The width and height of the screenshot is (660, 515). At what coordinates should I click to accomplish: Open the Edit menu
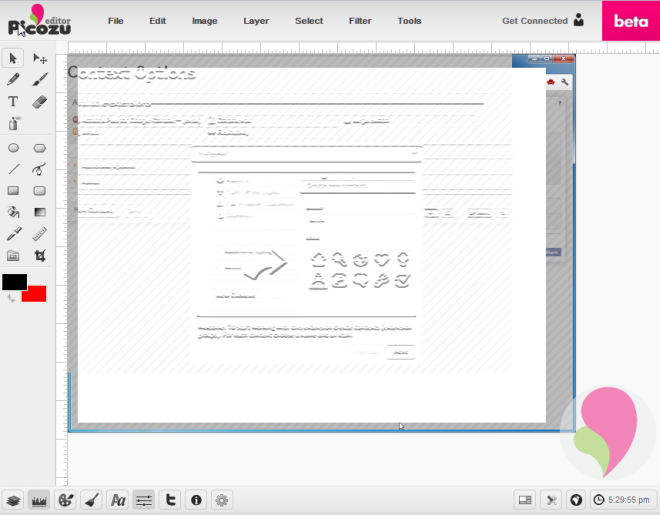(x=157, y=21)
